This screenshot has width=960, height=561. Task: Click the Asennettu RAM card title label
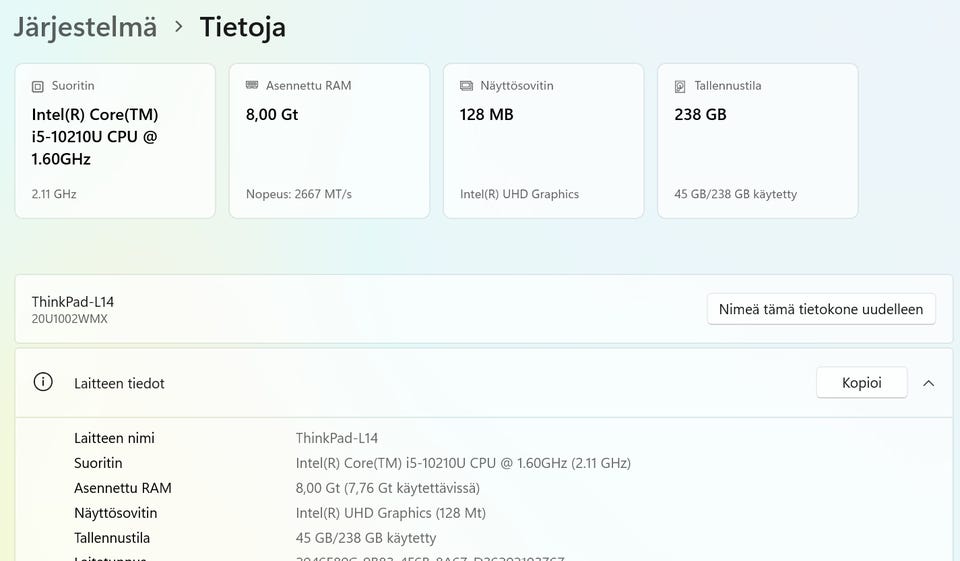[x=309, y=86]
